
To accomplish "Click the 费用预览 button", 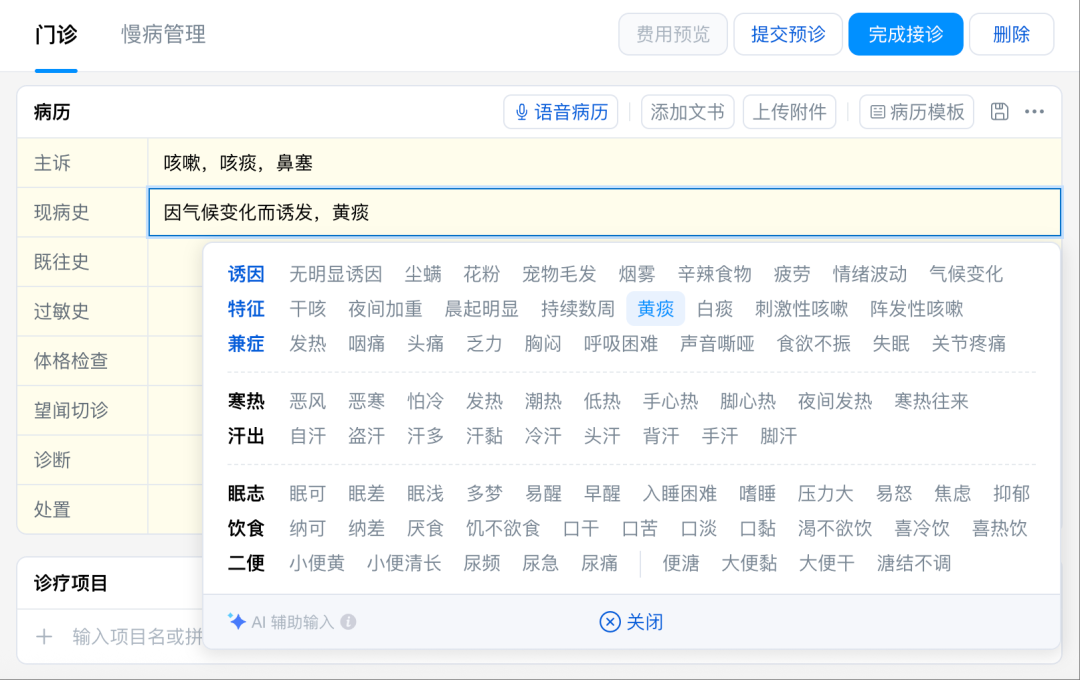I will pyautogui.click(x=673, y=34).
